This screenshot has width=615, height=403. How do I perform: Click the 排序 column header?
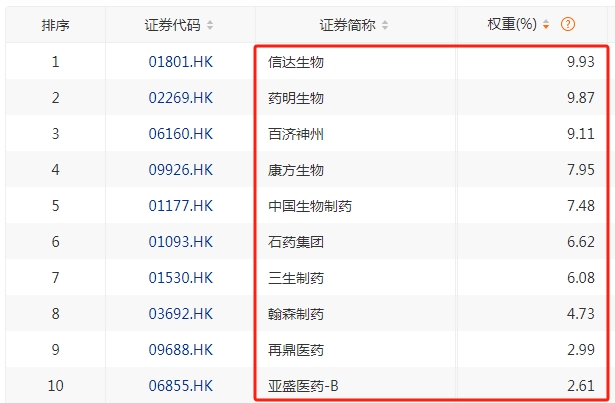click(x=55, y=25)
